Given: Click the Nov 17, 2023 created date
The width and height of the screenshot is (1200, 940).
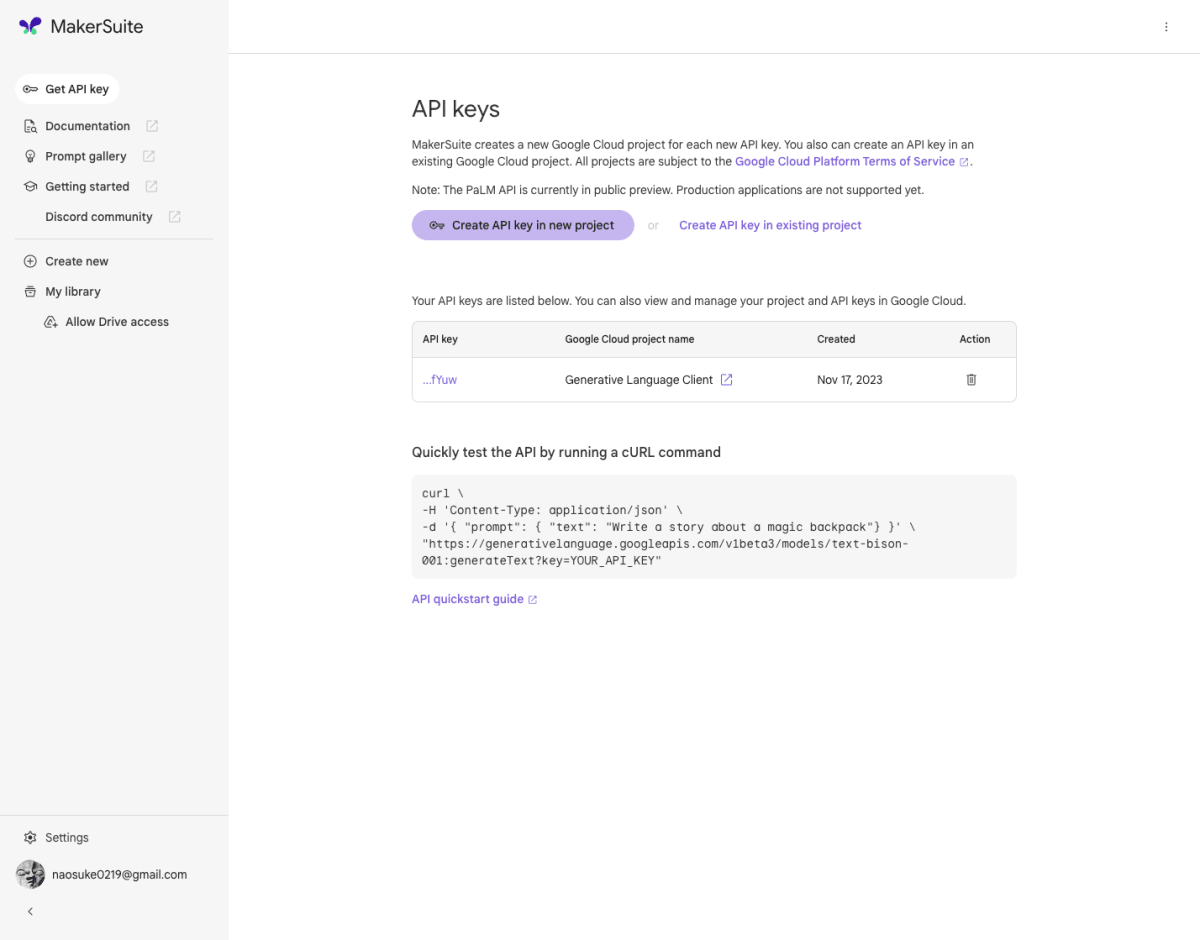Looking at the screenshot, I should tap(850, 380).
